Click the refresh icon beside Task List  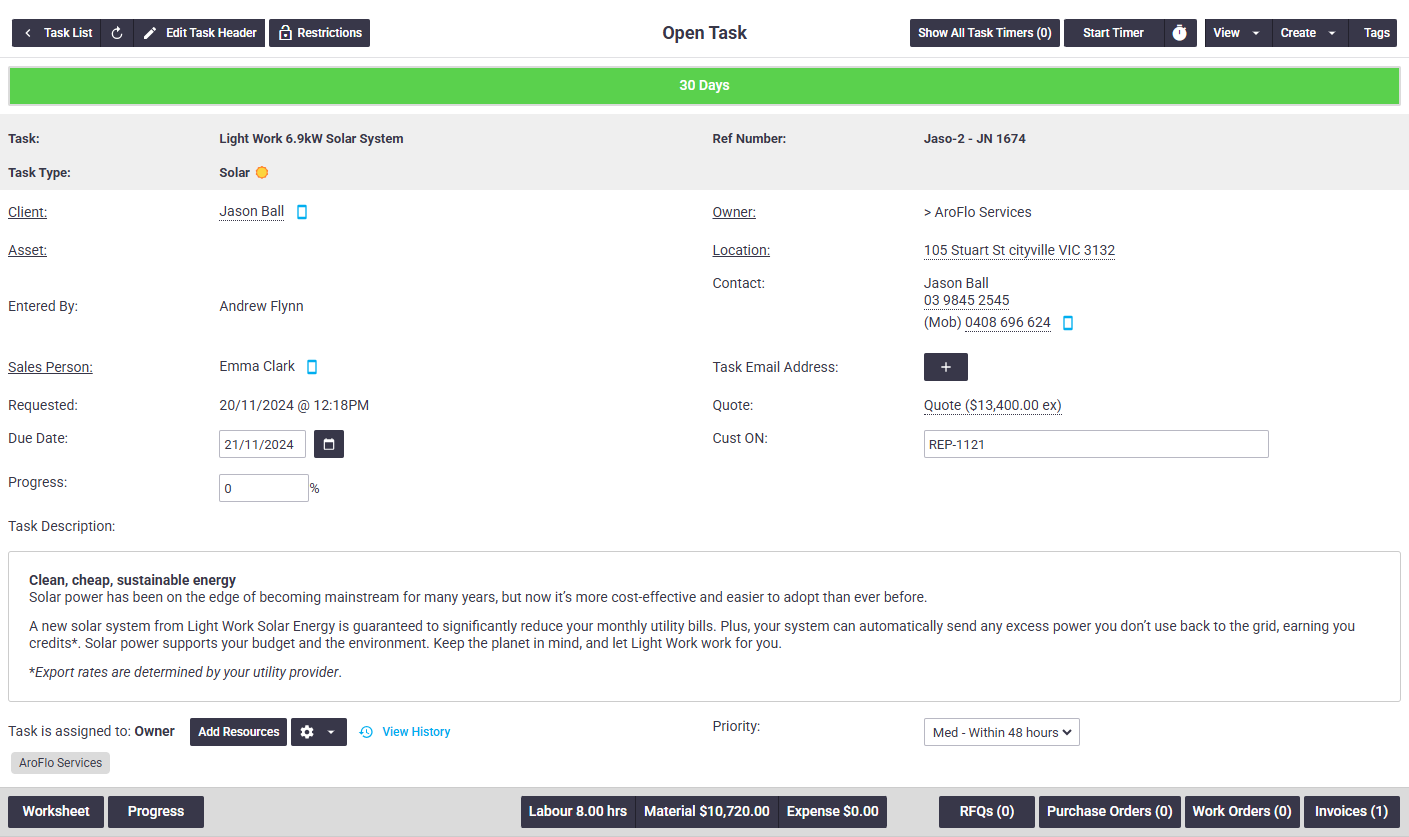click(x=117, y=33)
